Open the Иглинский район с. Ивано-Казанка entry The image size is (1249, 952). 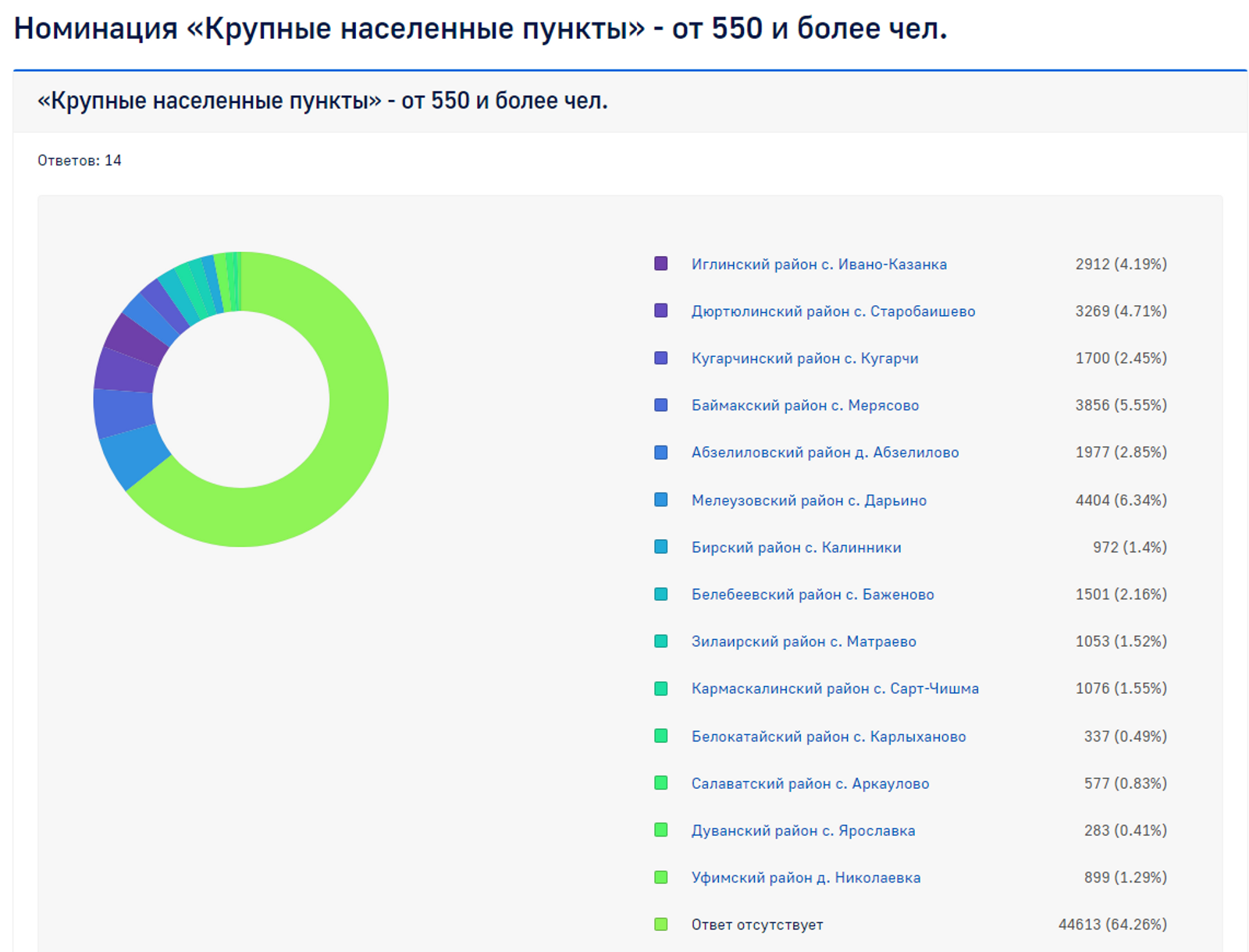pyautogui.click(x=819, y=264)
